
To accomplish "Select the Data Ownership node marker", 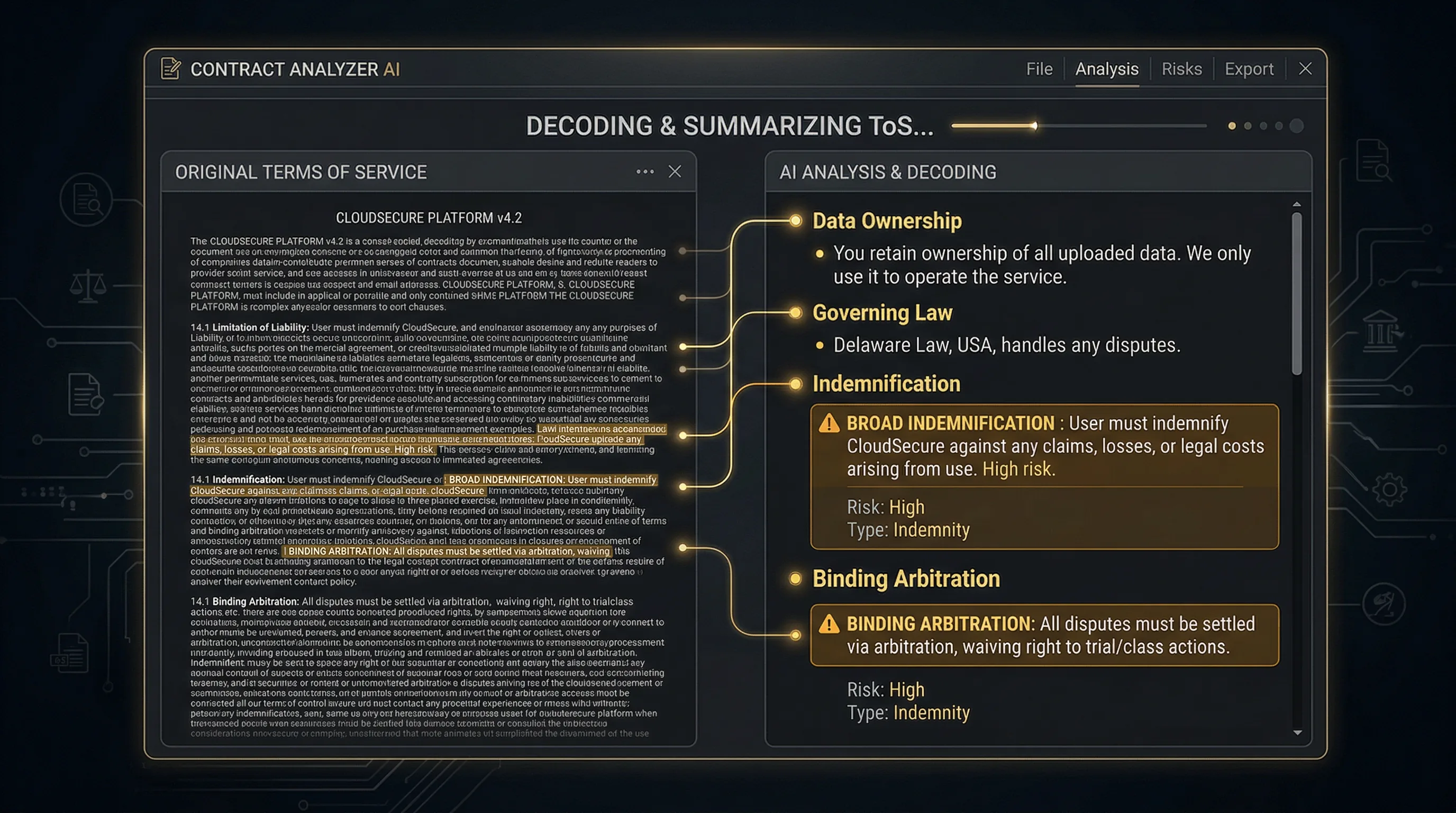I will tap(795, 221).
